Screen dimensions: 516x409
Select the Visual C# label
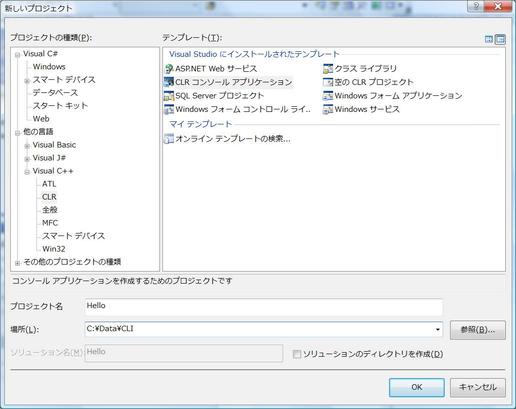pyautogui.click(x=40, y=54)
